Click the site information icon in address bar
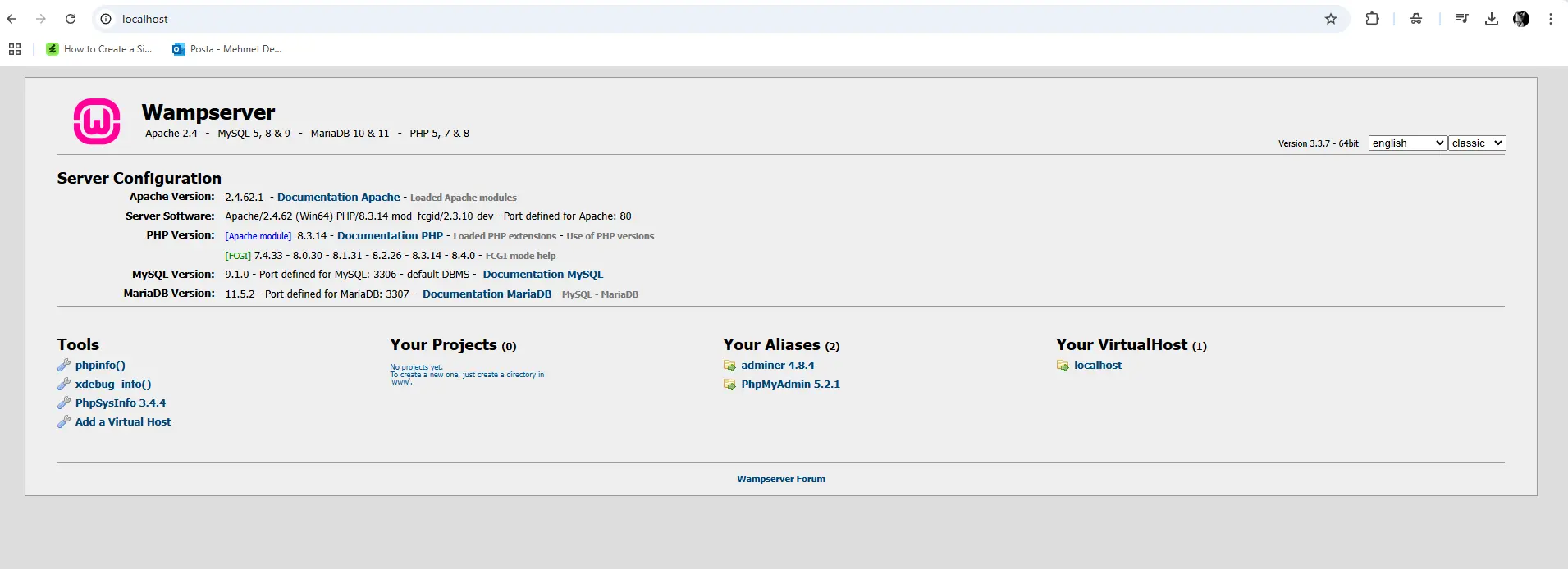This screenshot has width=1568, height=569. [x=106, y=19]
